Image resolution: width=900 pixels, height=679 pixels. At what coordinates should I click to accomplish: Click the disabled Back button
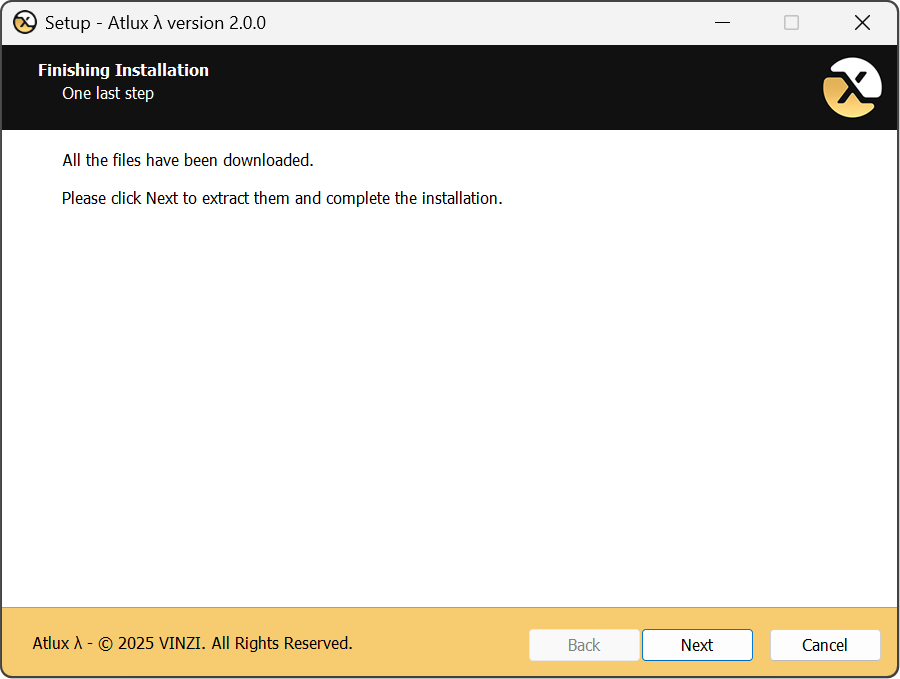(584, 645)
